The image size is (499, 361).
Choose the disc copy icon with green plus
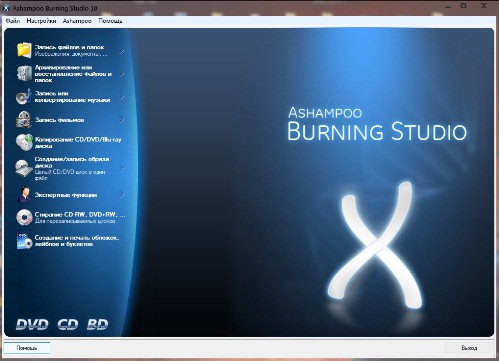coord(24,142)
